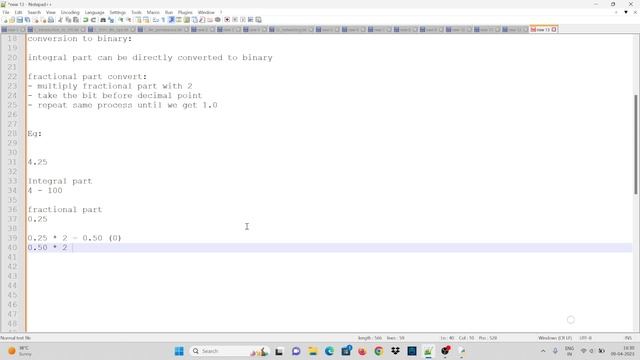Click line 'fractional part convert:'

[87, 77]
